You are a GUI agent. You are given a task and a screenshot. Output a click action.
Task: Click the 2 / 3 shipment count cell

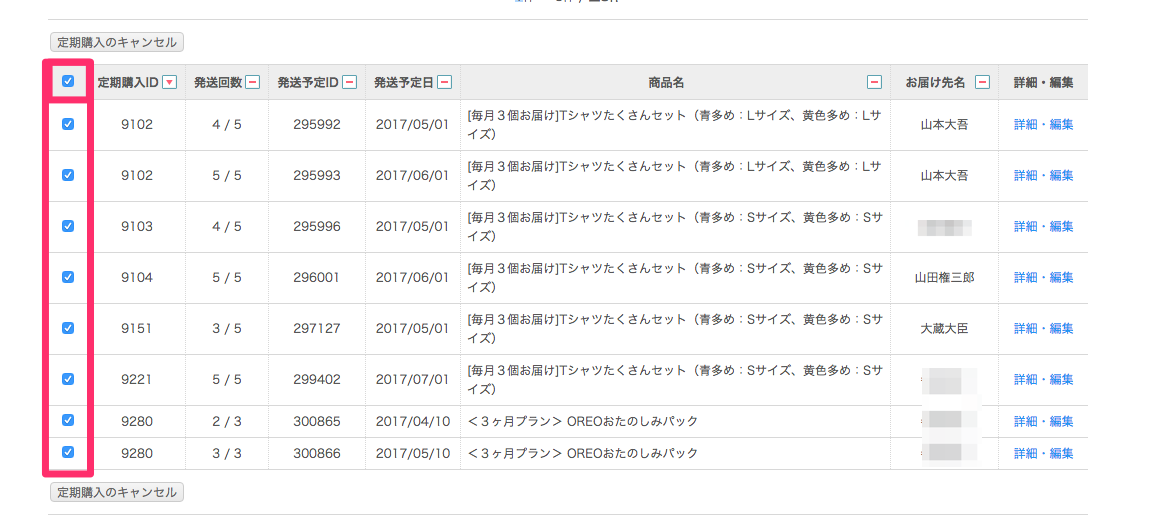[227, 422]
